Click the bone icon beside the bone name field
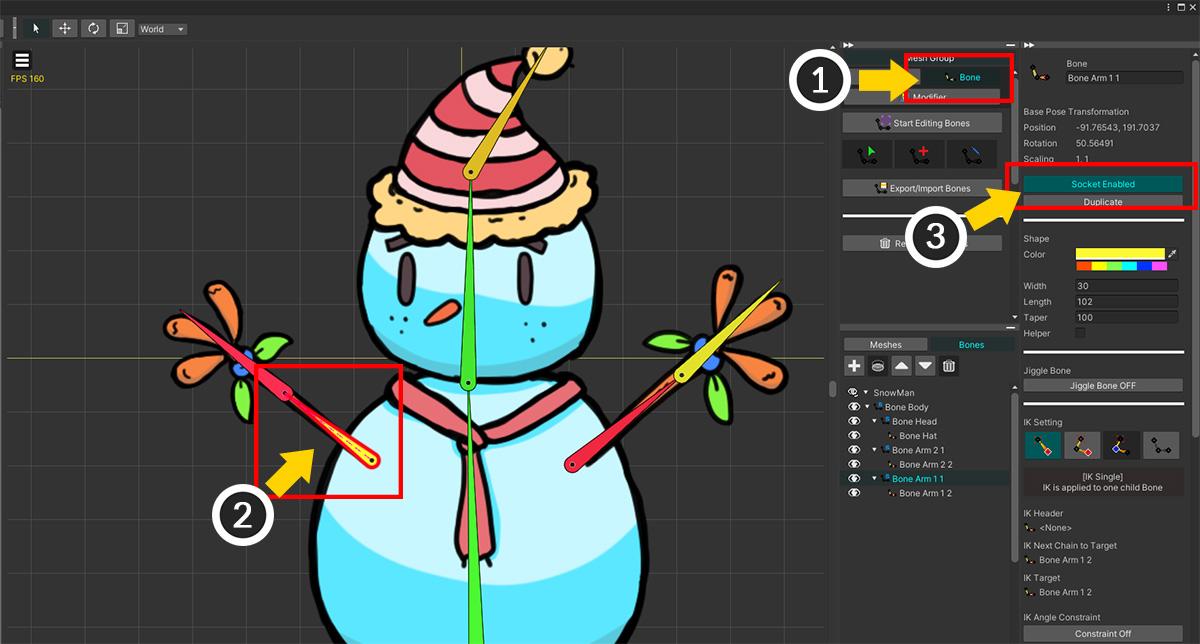This screenshot has height=644, width=1200. (x=1039, y=73)
